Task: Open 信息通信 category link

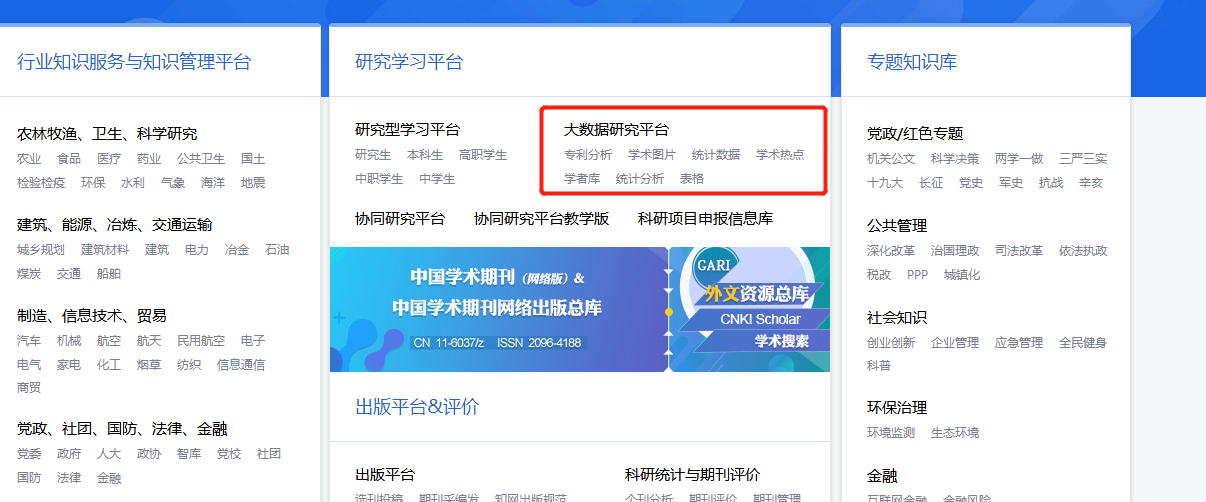Action: coord(241,365)
